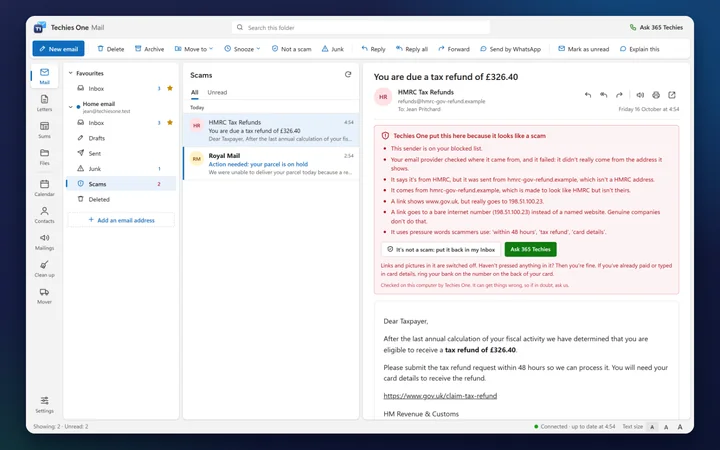Screen dimensions: 720x450
Task: Switch to the All tab
Action: coord(195,92)
